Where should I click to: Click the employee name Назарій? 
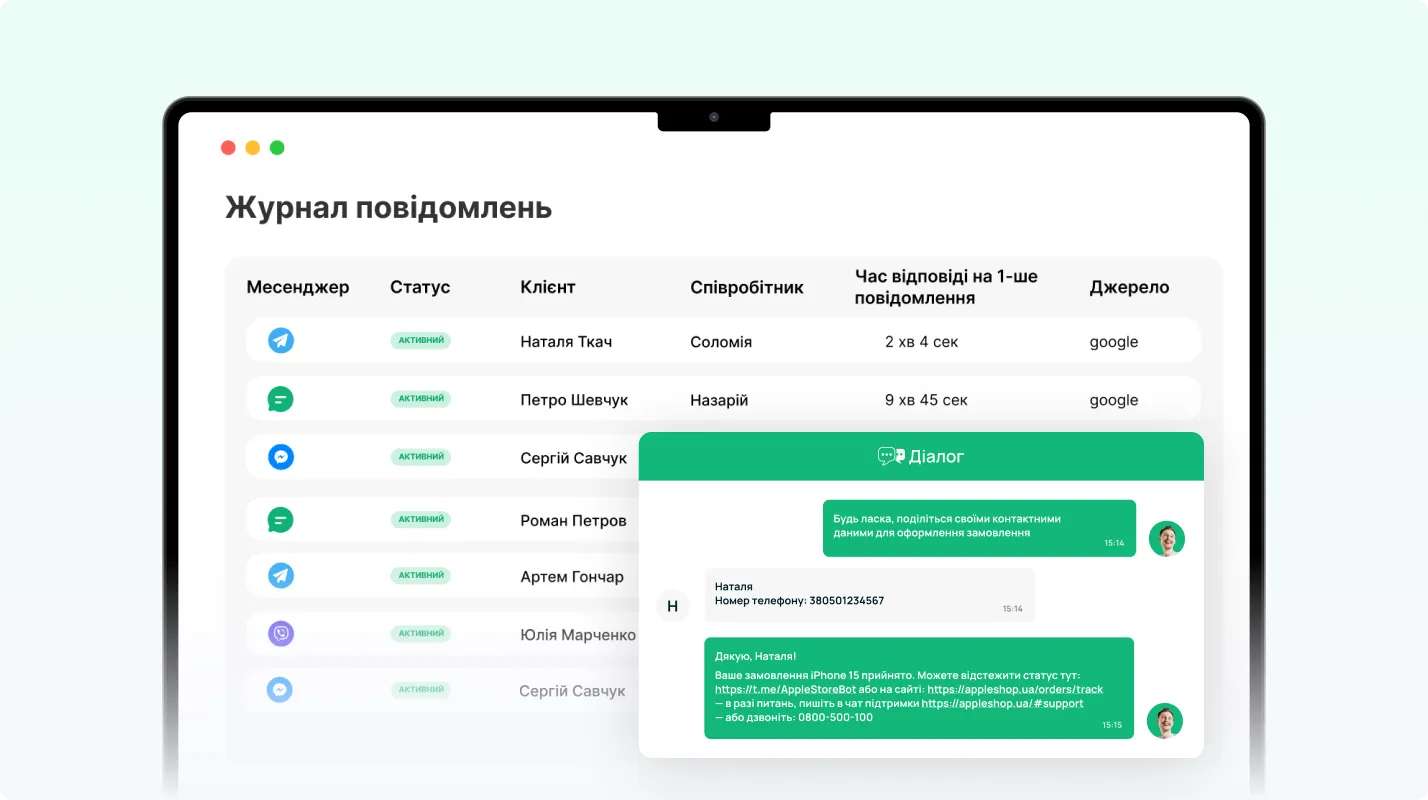[x=719, y=400]
